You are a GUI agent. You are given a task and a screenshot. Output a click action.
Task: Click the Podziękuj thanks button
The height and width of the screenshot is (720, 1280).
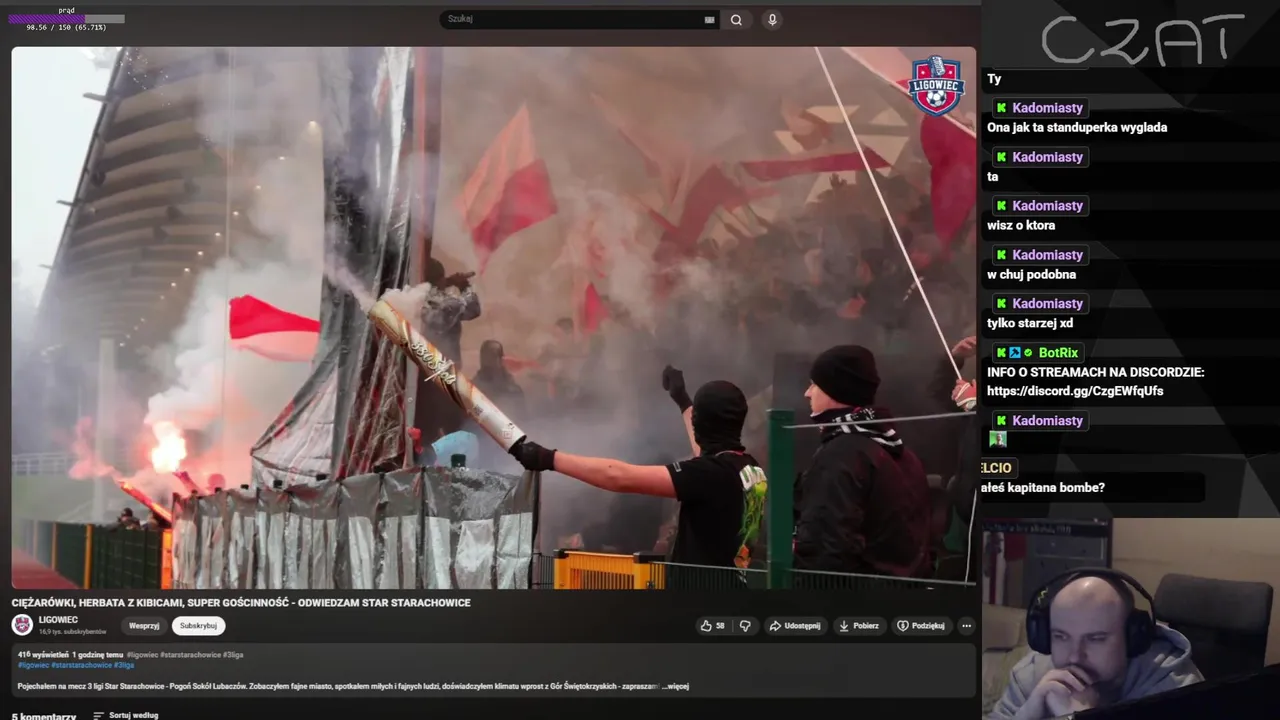pos(921,626)
